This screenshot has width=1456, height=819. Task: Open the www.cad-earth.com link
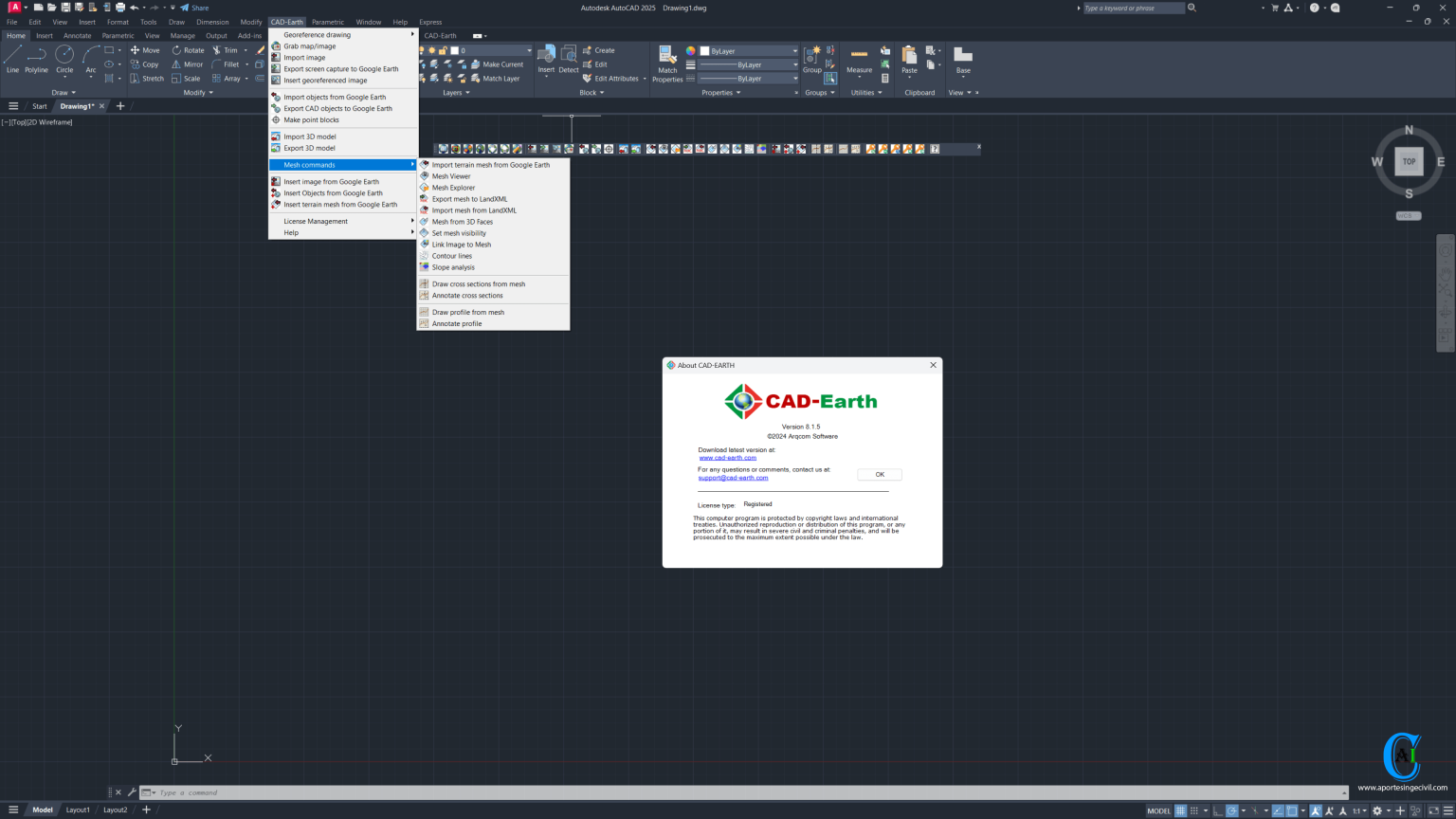coord(728,457)
